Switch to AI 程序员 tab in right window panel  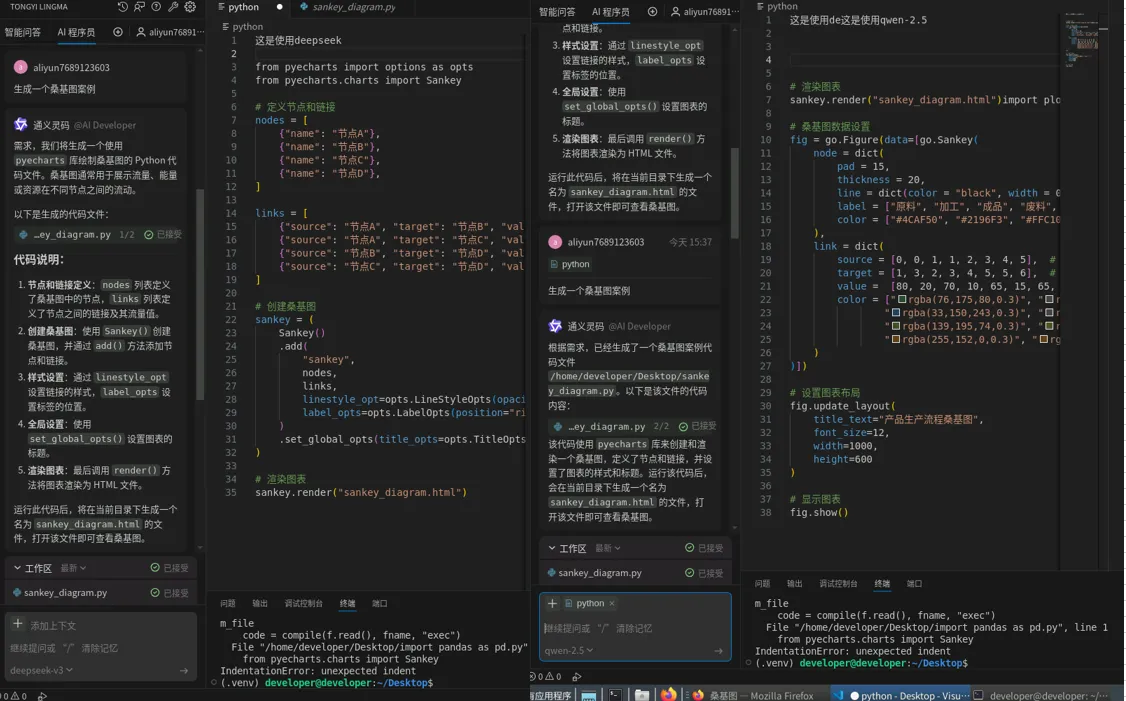(610, 11)
